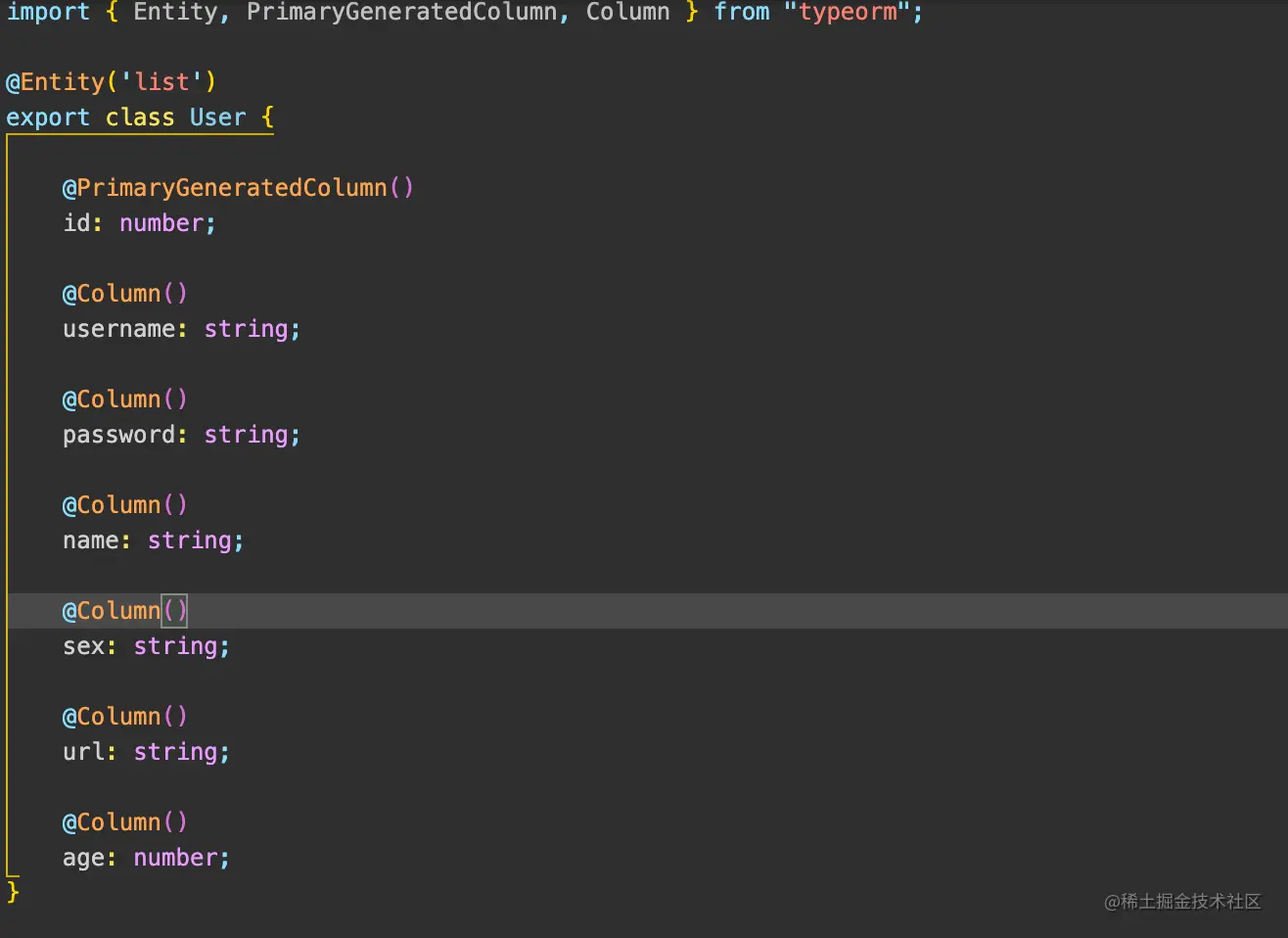Image resolution: width=1288 pixels, height=938 pixels.
Task: Click the "import" keyword on the first line
Action: (48, 12)
